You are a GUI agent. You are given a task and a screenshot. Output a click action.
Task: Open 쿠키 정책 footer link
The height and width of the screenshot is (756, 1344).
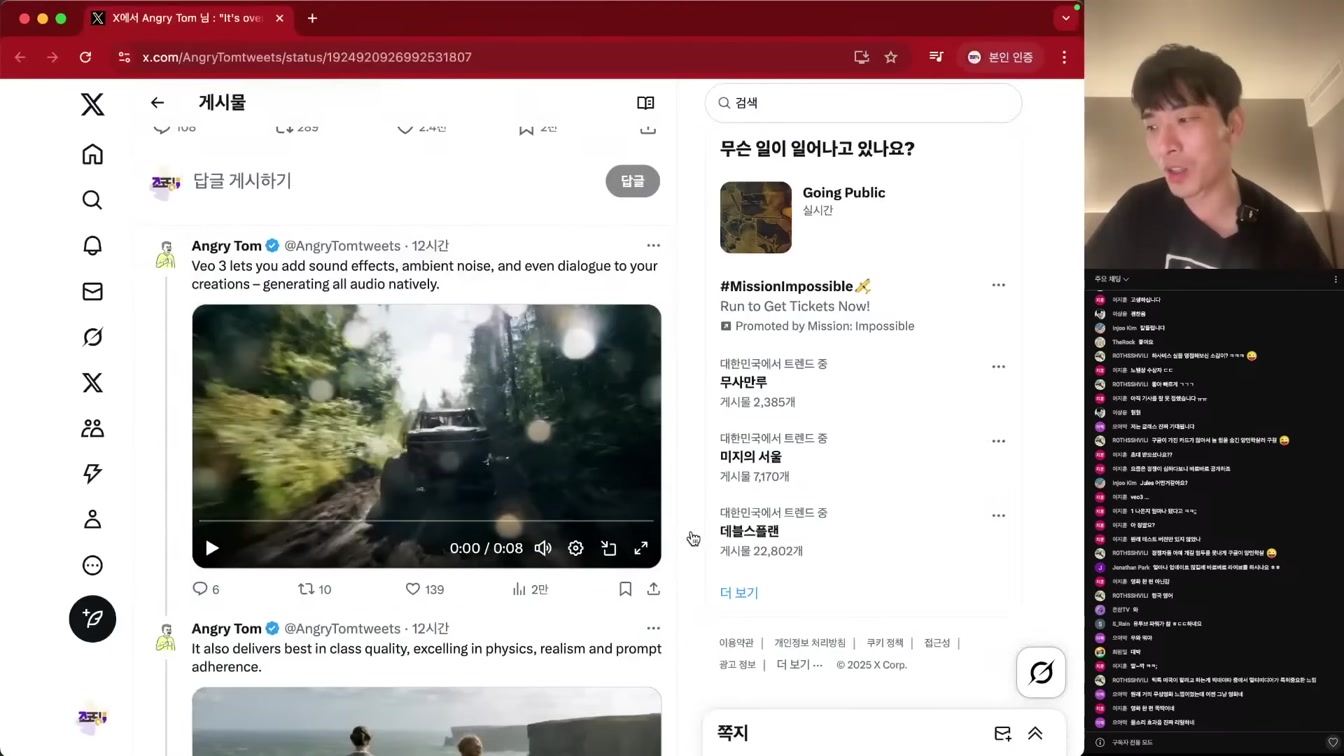(885, 643)
